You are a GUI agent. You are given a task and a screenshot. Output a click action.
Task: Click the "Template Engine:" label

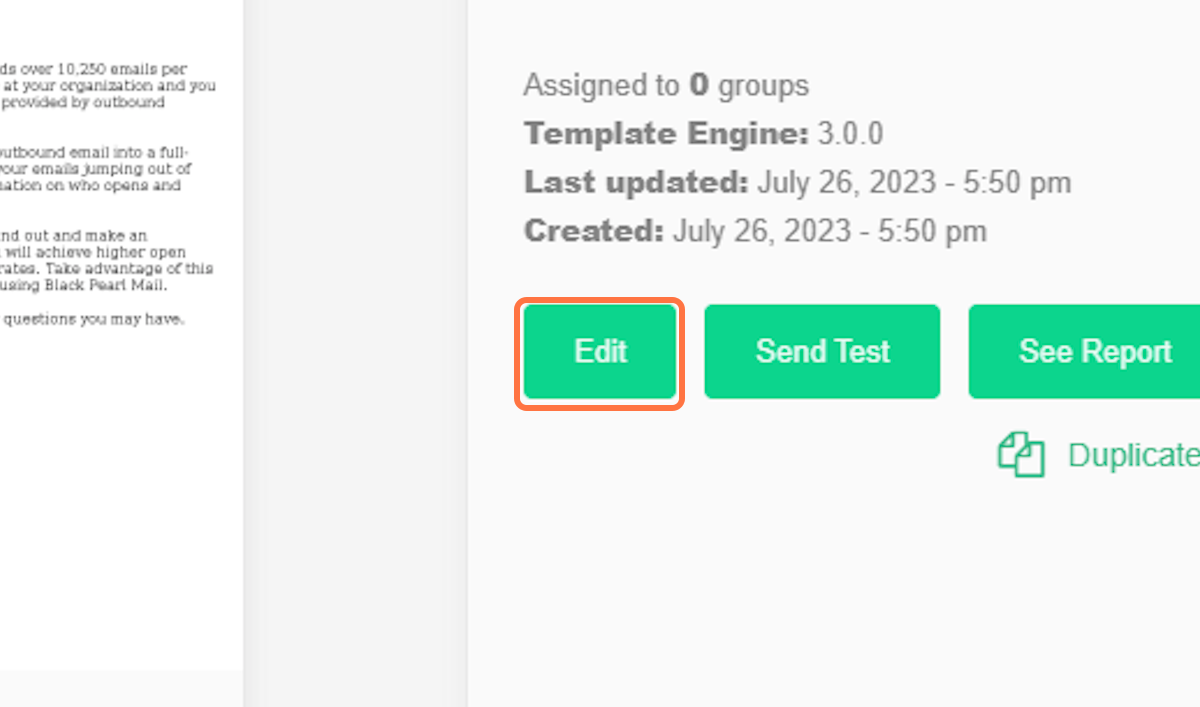pos(666,134)
